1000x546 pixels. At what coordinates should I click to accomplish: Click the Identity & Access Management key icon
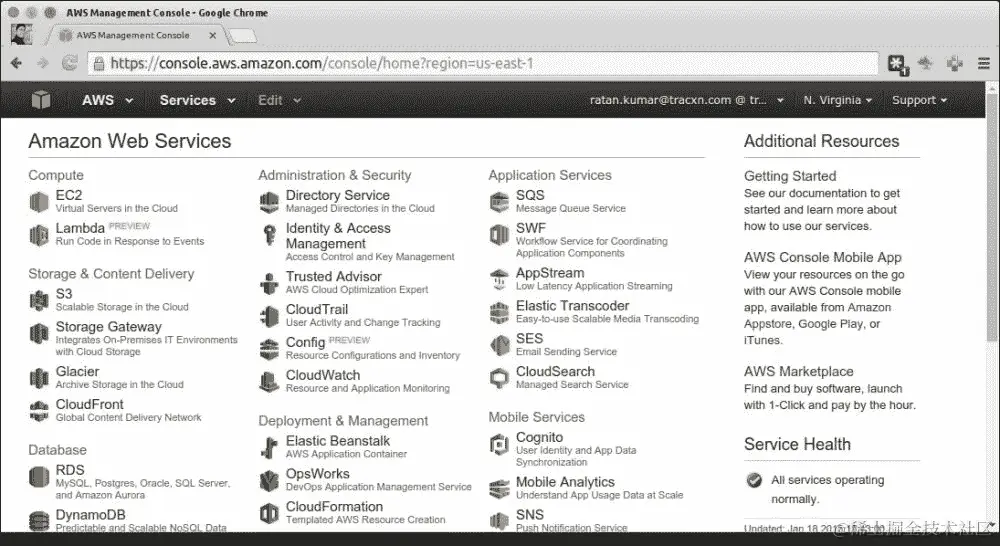269,235
